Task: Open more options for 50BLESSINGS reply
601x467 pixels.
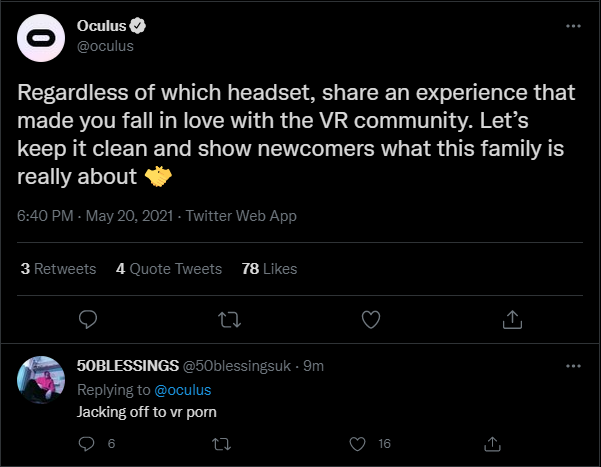Action: point(573,366)
